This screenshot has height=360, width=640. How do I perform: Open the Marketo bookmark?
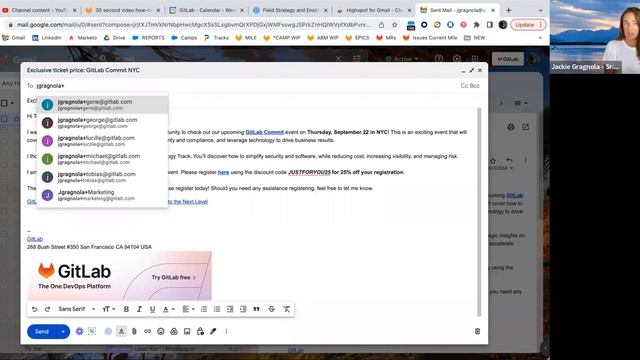(83, 38)
